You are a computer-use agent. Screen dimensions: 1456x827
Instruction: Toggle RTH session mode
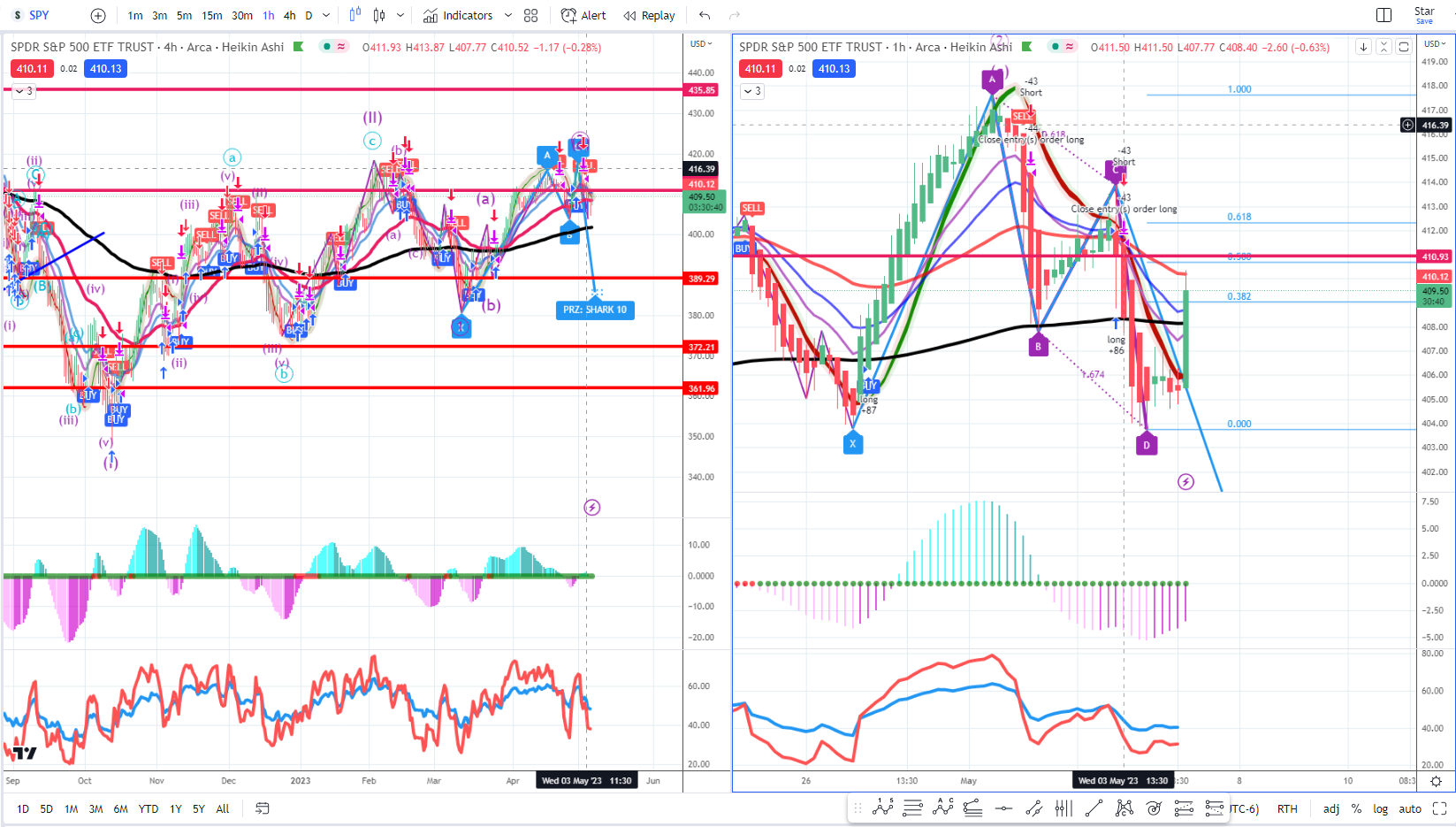1287,808
